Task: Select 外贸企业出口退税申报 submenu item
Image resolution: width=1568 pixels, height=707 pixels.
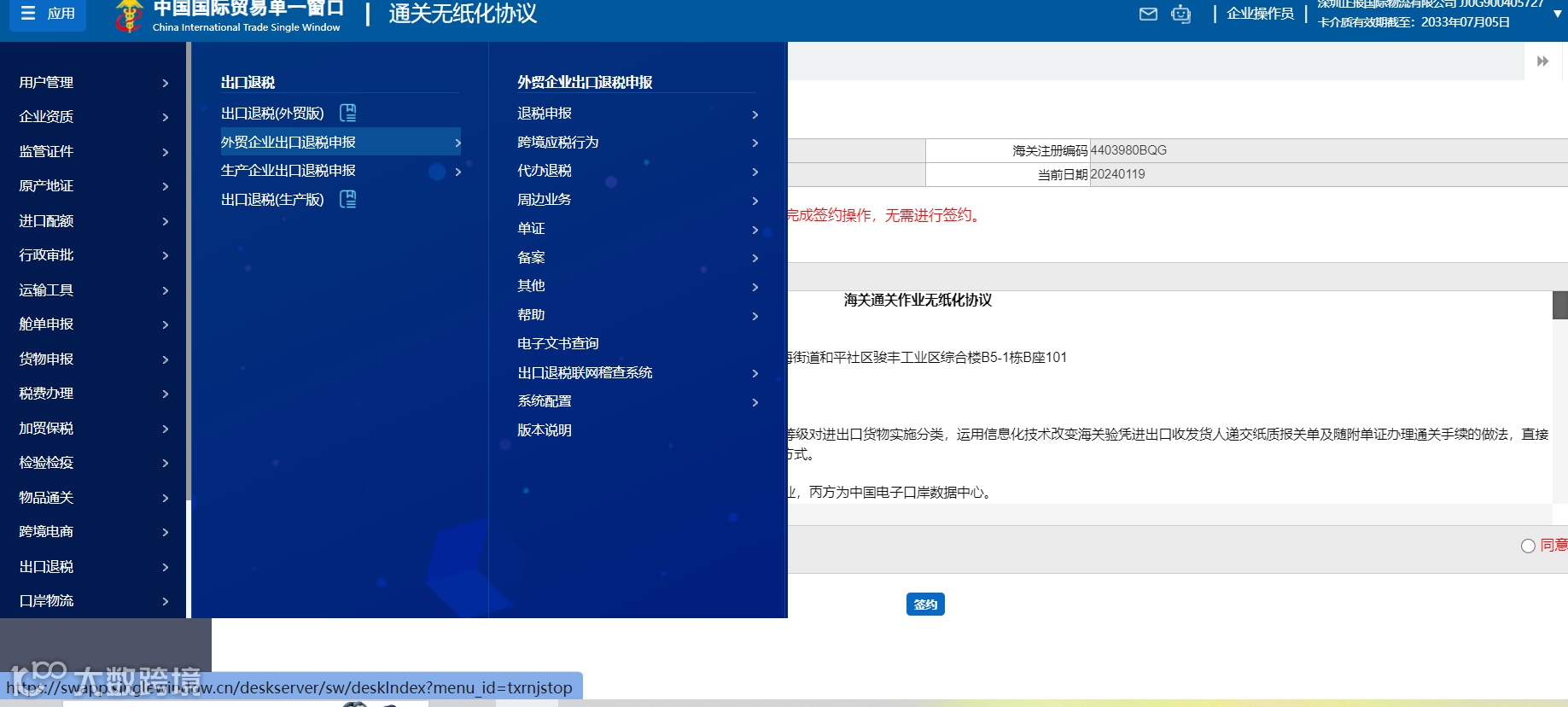Action: point(341,142)
